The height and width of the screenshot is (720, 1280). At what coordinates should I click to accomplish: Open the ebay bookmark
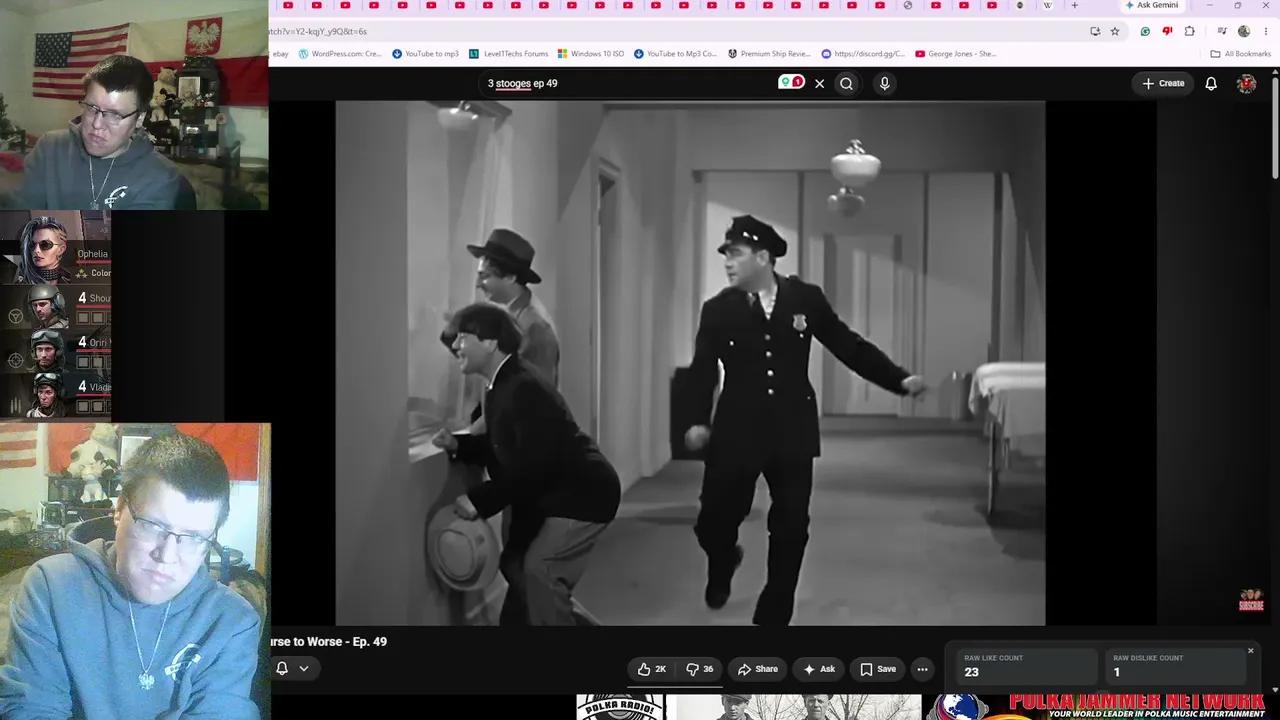[280, 54]
